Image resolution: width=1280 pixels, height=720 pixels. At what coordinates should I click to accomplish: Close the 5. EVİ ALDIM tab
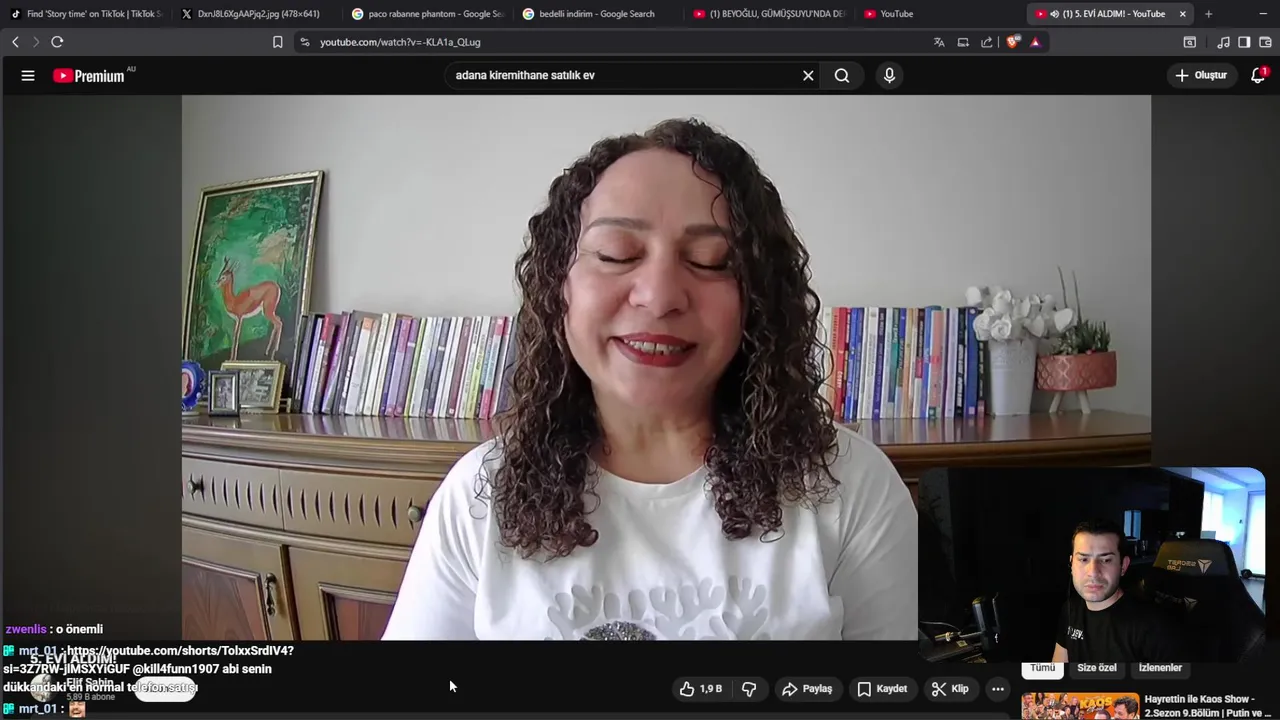(1182, 14)
